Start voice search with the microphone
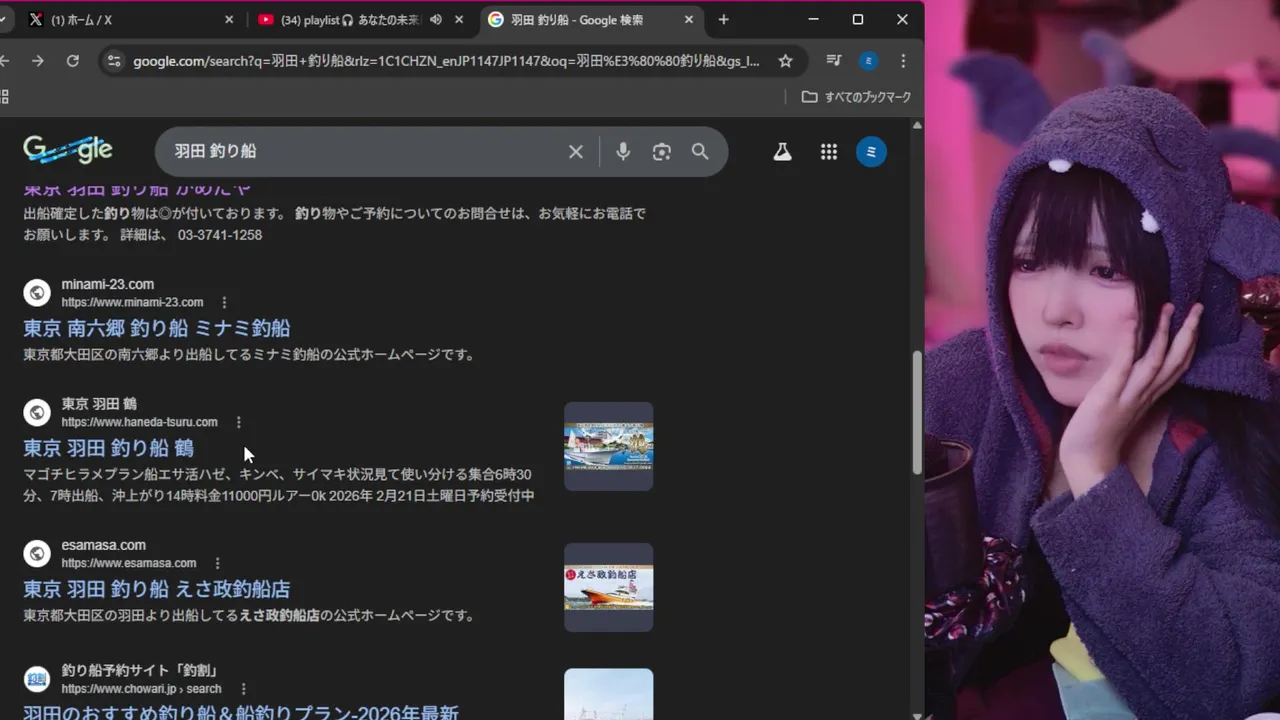Image resolution: width=1280 pixels, height=720 pixels. (623, 152)
